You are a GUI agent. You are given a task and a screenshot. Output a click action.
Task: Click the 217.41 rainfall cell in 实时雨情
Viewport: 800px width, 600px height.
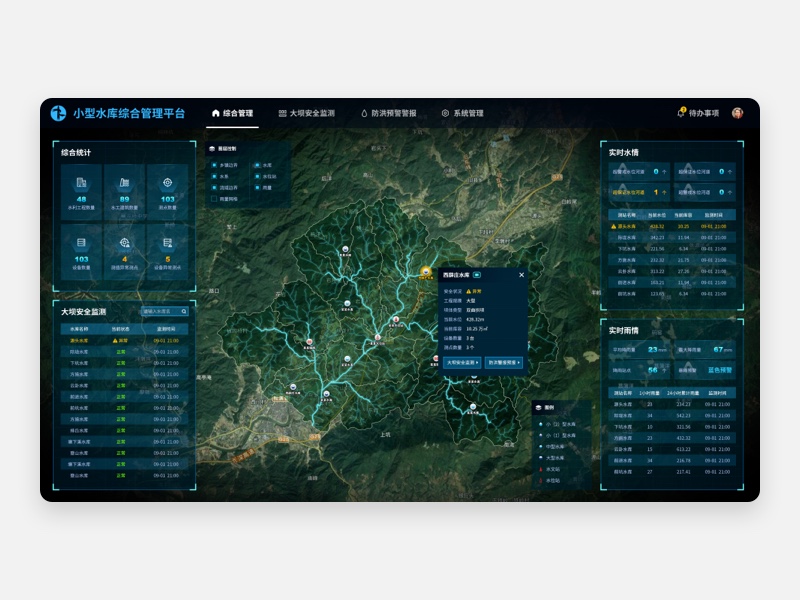(683, 472)
